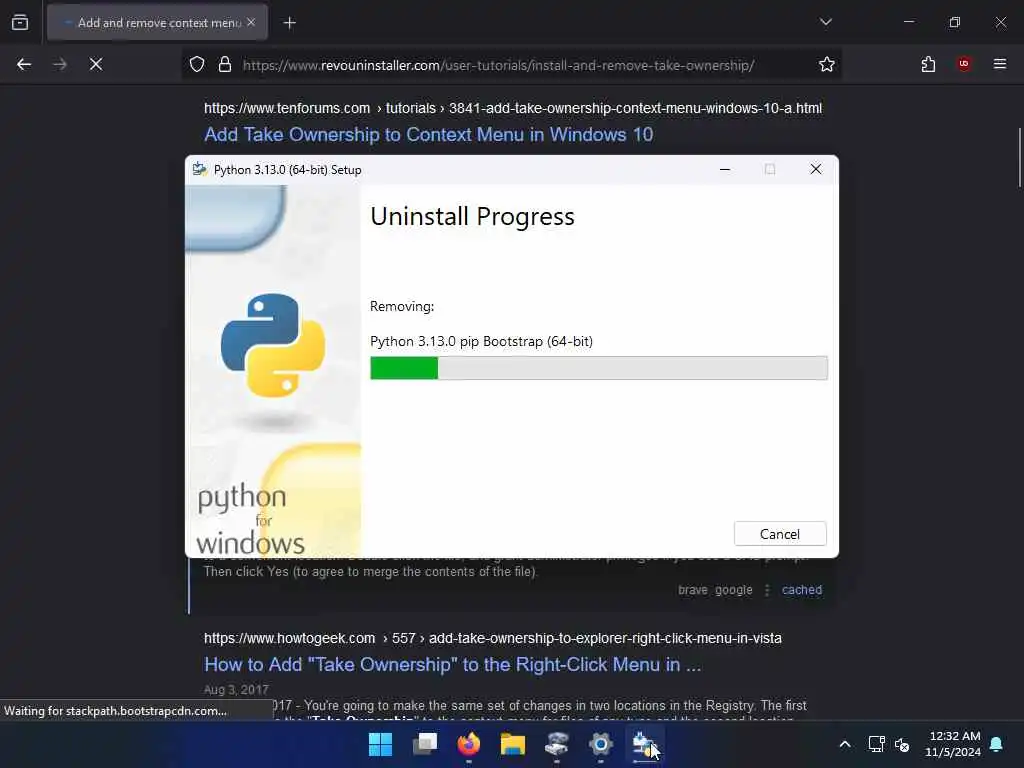Viewport: 1024px width, 768px height.
Task: Switch to Firefox on the taskbar
Action: point(468,744)
